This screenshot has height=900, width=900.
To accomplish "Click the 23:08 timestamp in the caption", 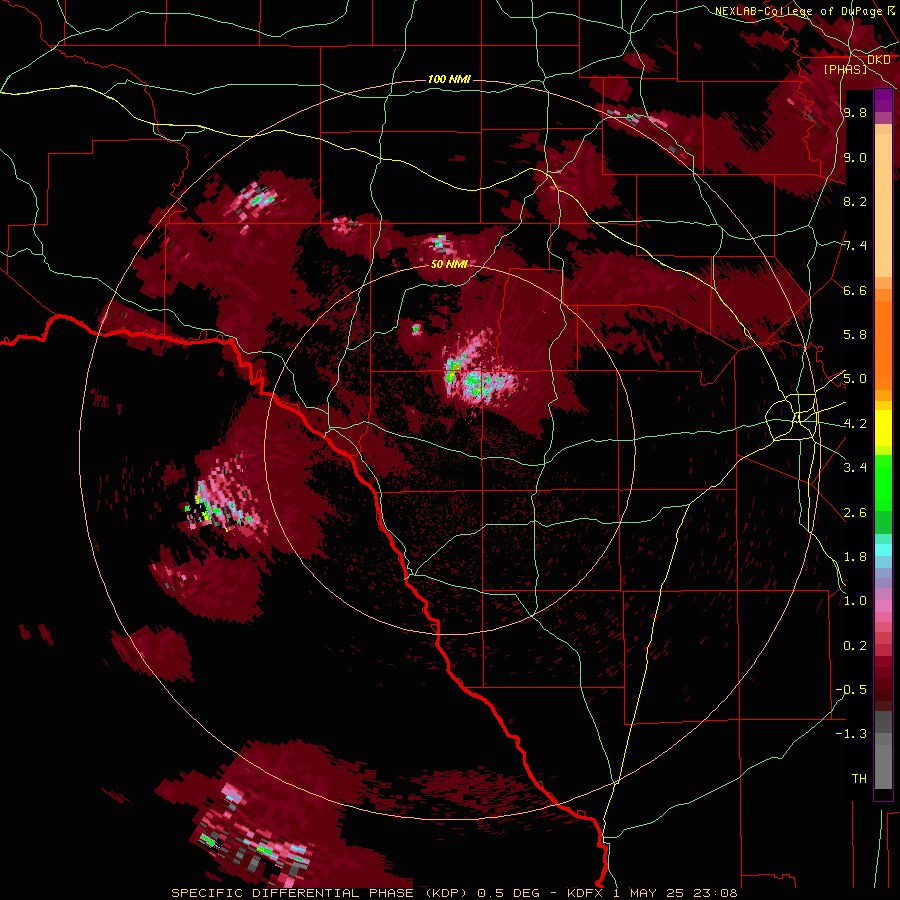I will [x=717, y=893].
